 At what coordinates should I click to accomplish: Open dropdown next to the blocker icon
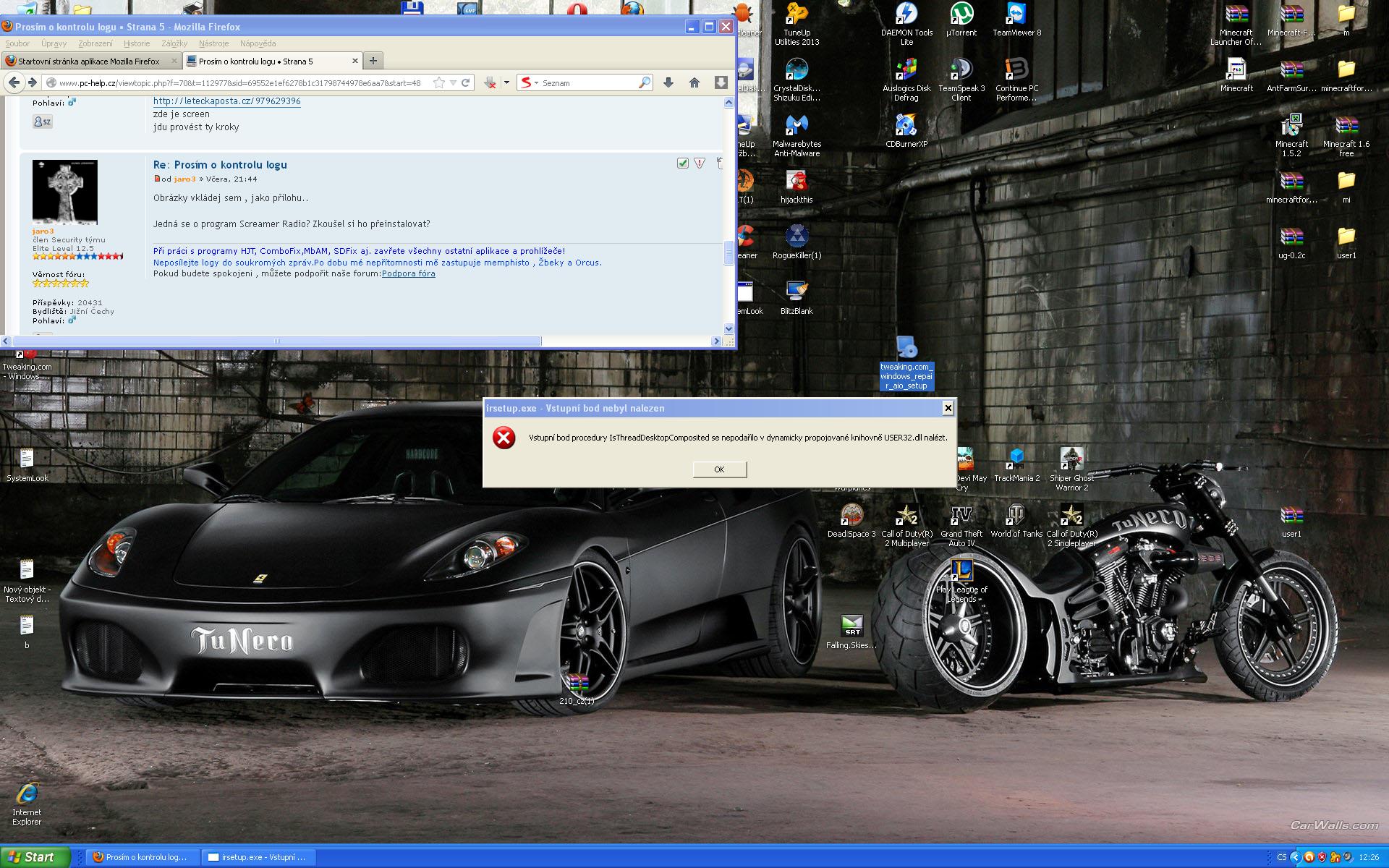(506, 83)
